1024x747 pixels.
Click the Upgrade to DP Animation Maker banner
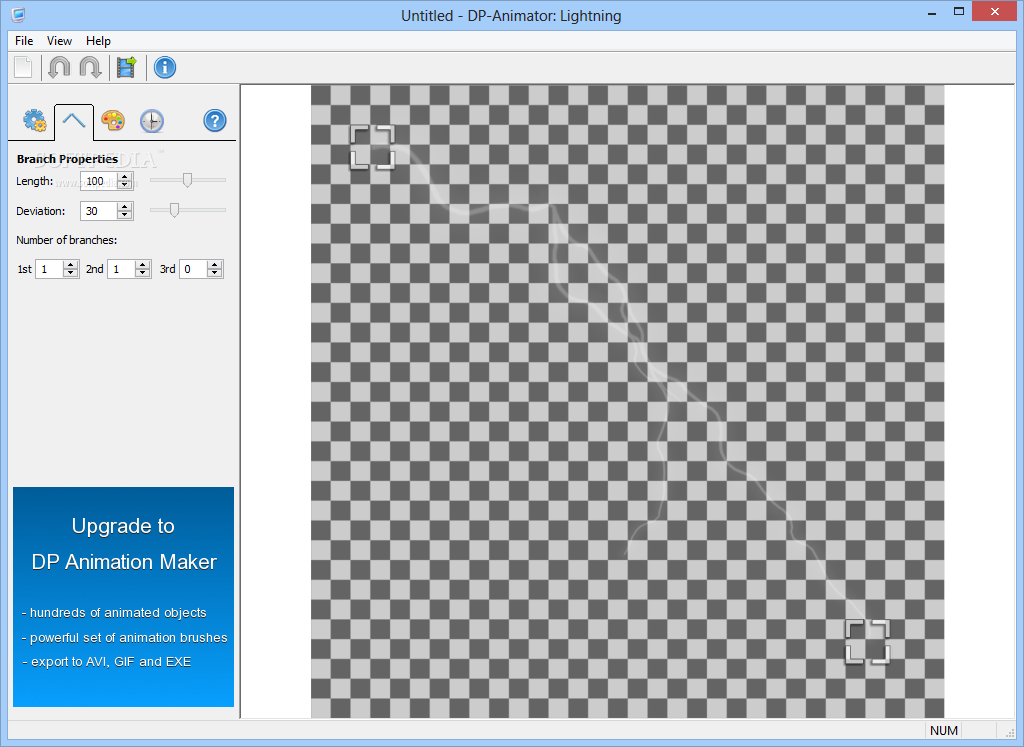point(123,597)
